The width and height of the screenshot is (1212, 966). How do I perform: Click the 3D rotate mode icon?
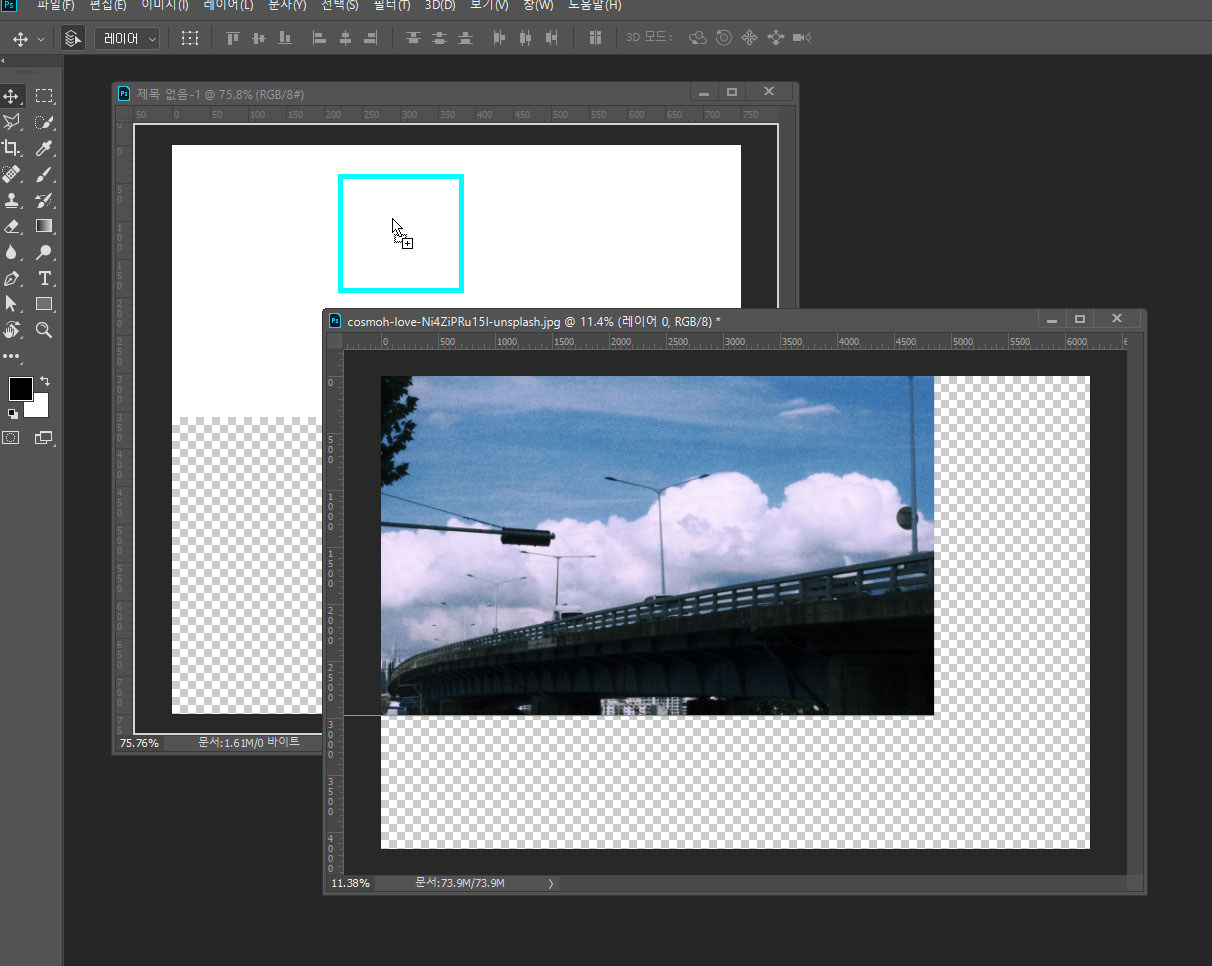pyautogui.click(x=698, y=38)
